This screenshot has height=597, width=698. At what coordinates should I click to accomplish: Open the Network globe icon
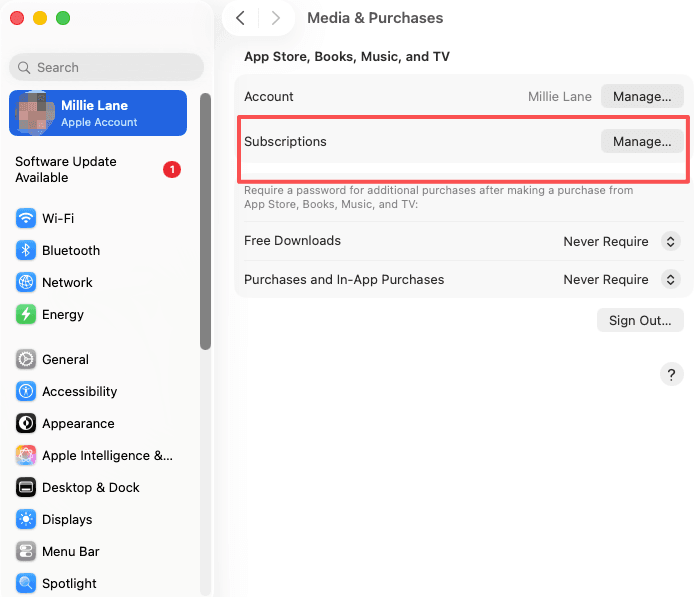click(26, 282)
